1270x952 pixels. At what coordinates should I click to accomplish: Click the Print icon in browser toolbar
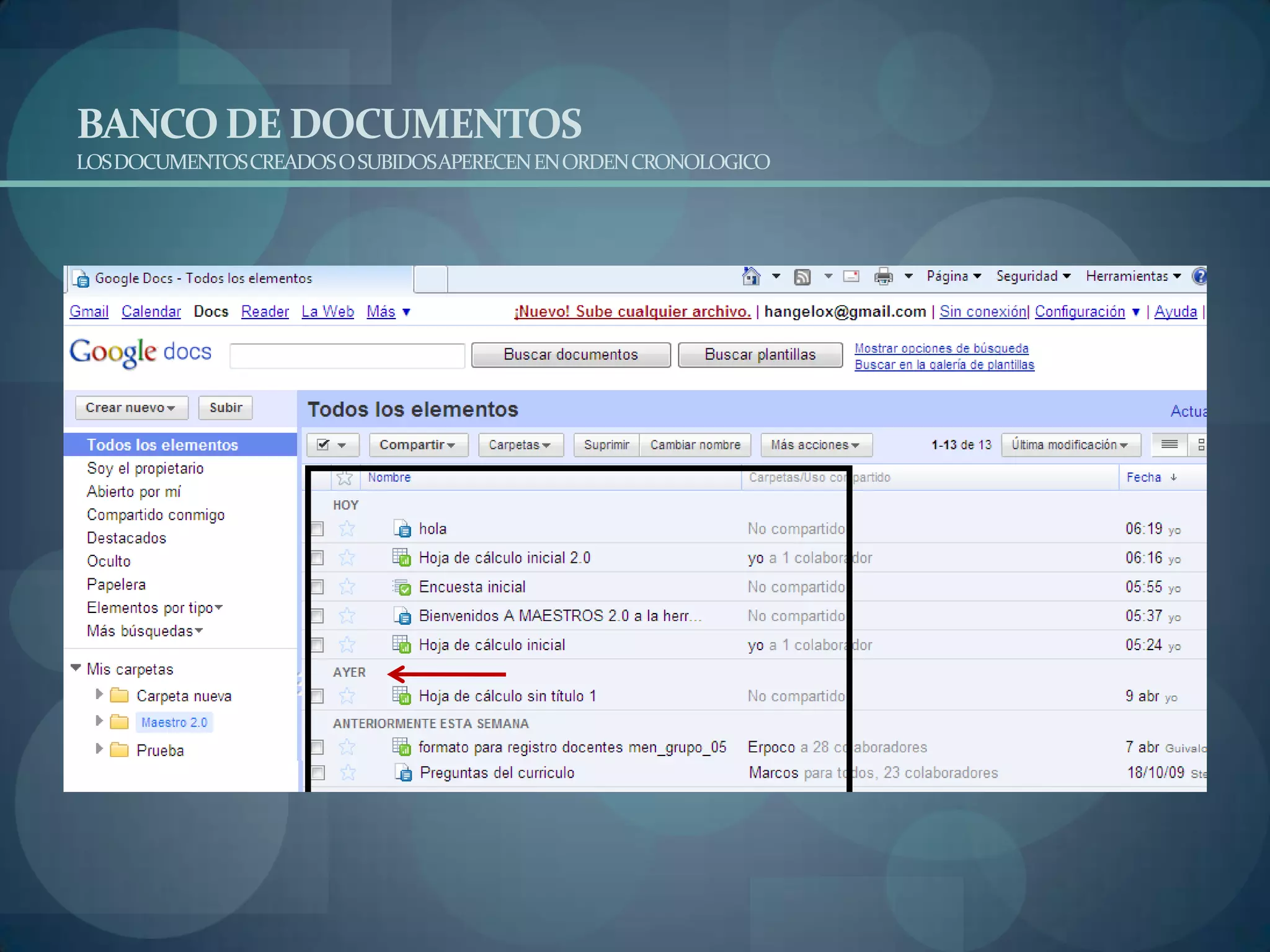883,276
